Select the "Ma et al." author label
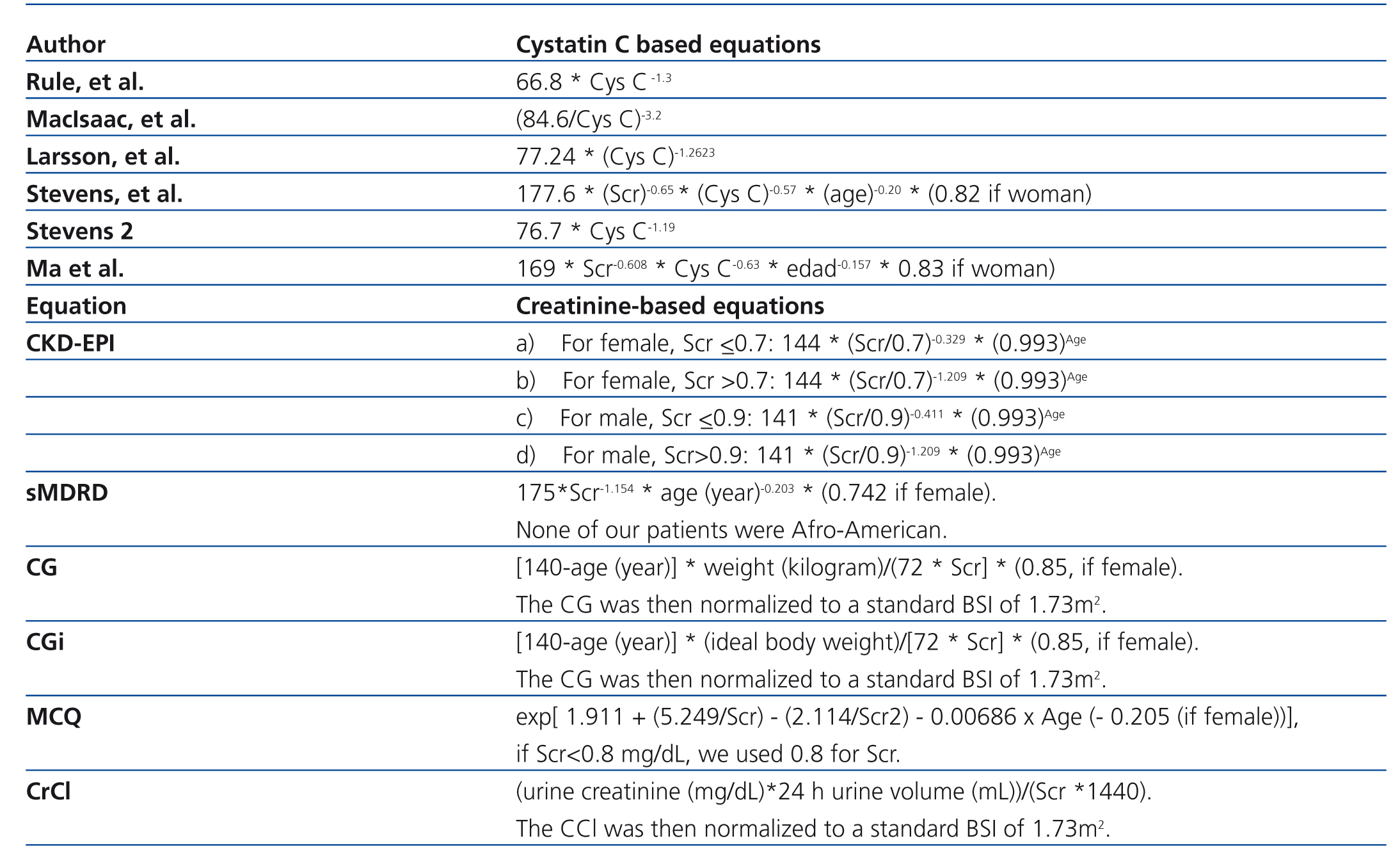1400x857 pixels. pyautogui.click(x=76, y=269)
